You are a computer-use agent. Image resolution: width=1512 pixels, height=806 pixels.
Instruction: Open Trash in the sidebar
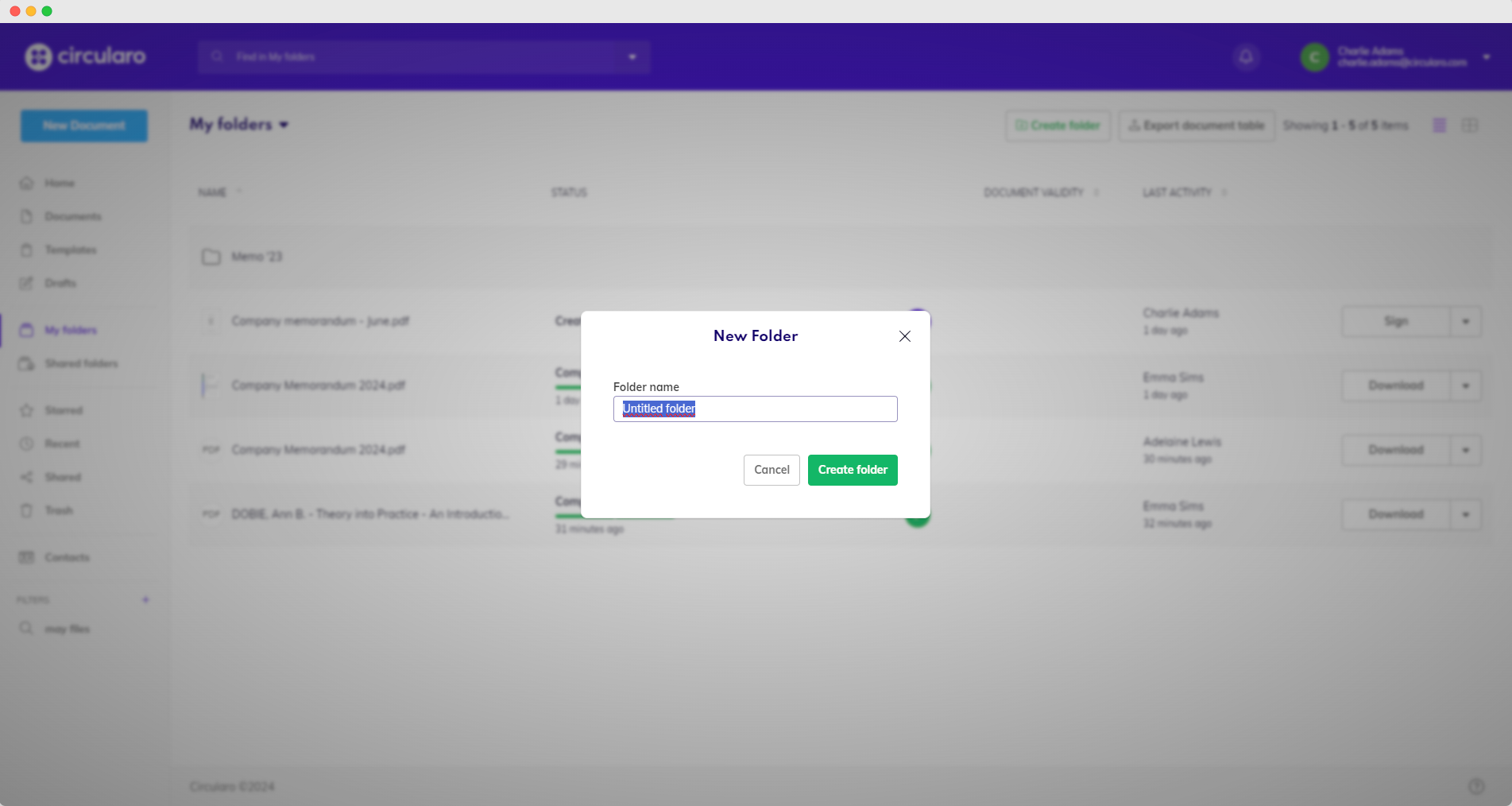pyautogui.click(x=58, y=510)
